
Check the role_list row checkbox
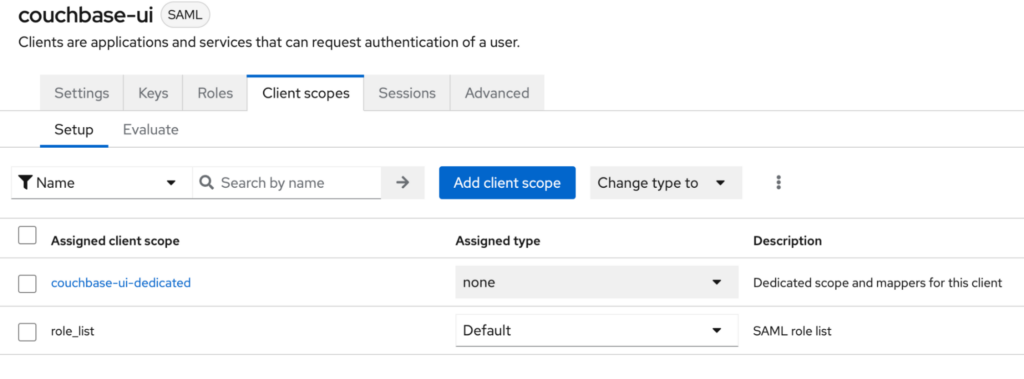[27, 332]
